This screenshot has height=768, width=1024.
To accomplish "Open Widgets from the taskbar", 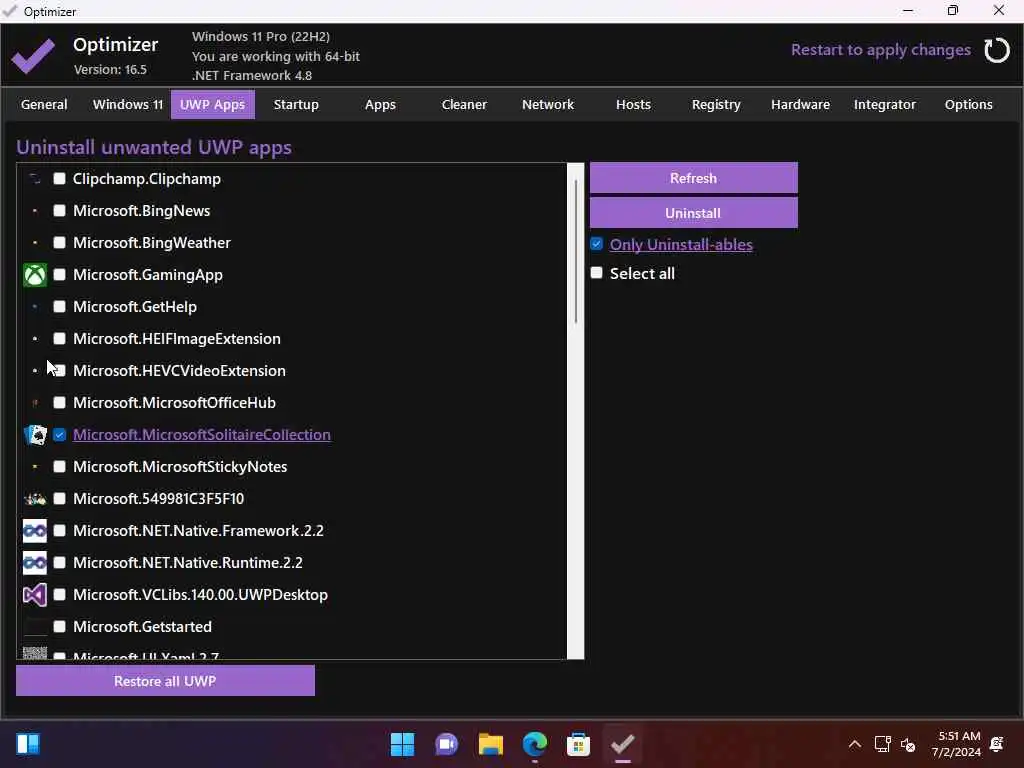I will pyautogui.click(x=28, y=744).
